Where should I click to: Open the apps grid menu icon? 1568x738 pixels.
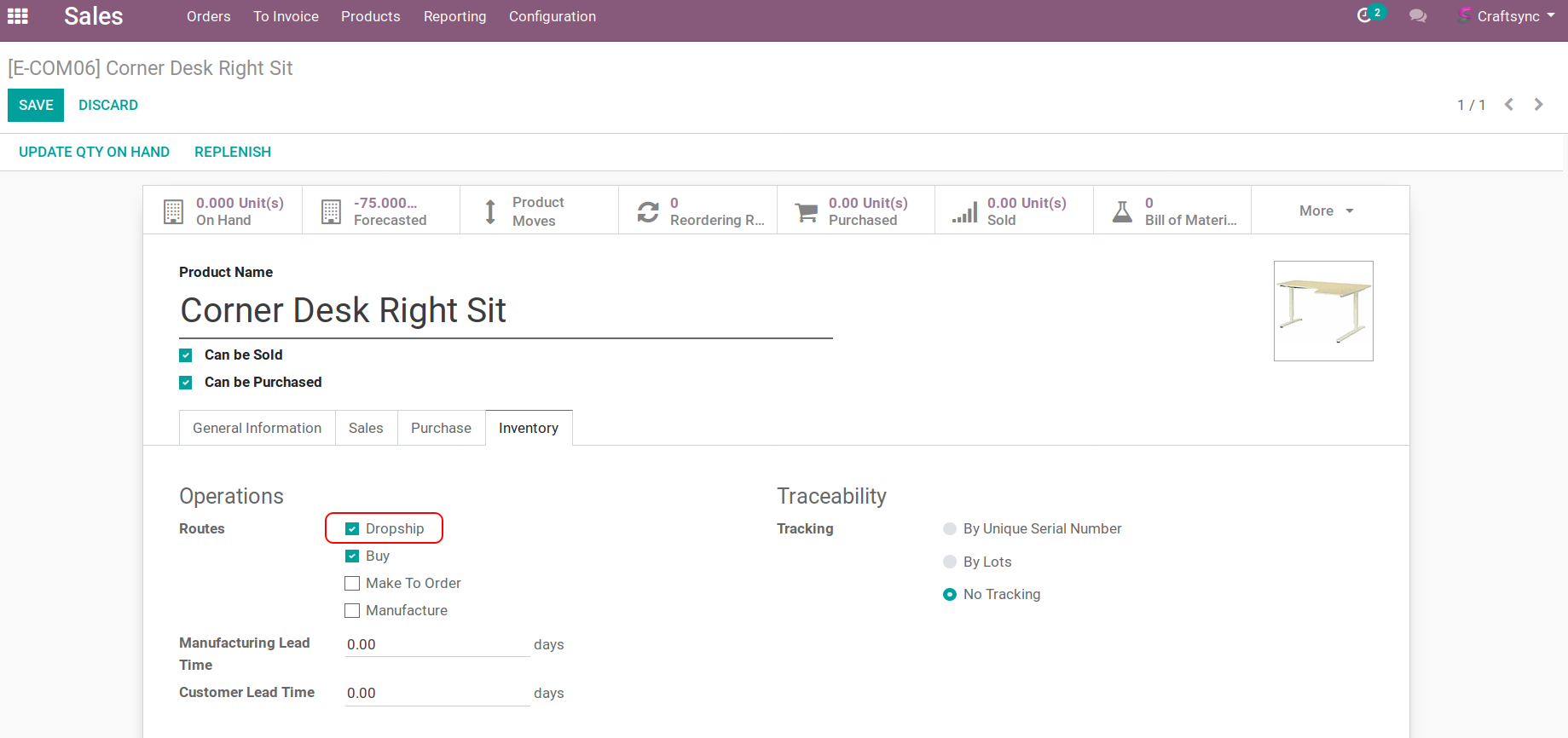(18, 16)
